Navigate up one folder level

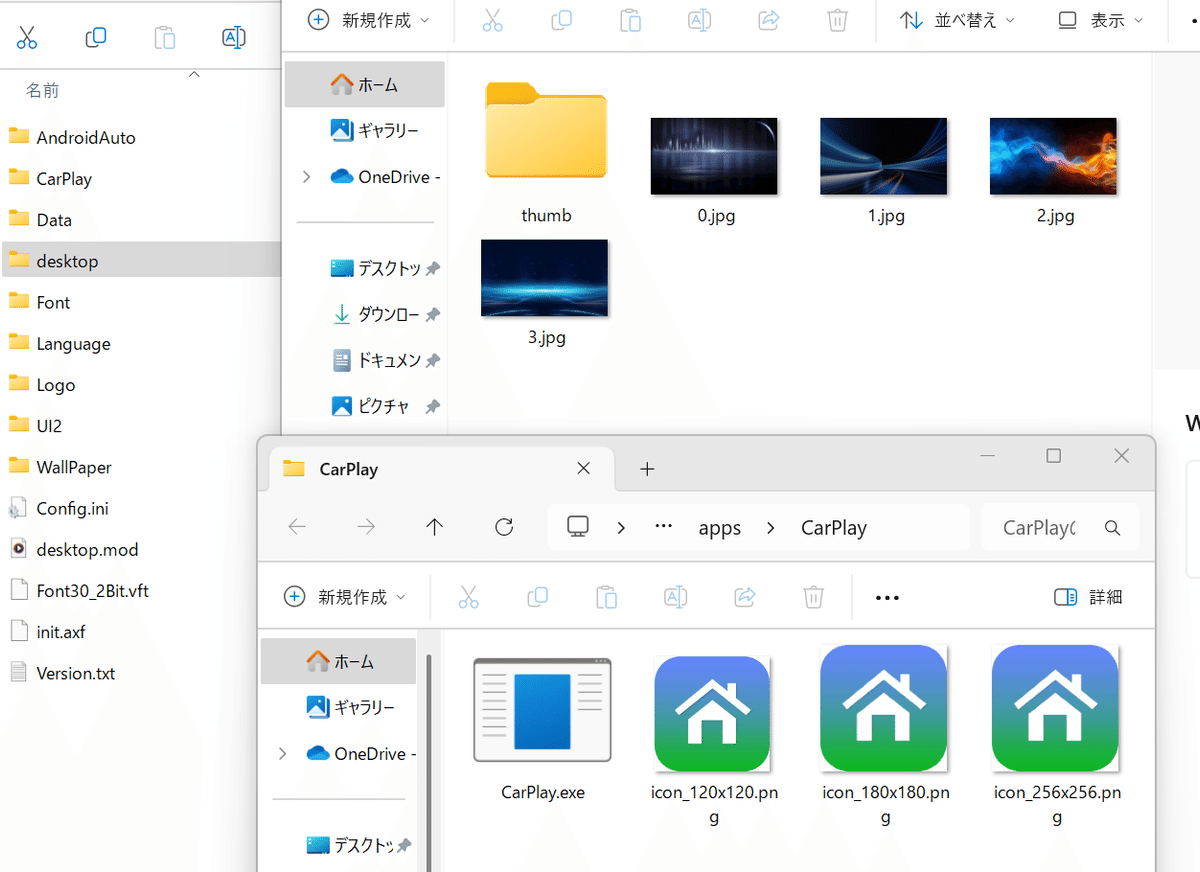click(x=435, y=527)
